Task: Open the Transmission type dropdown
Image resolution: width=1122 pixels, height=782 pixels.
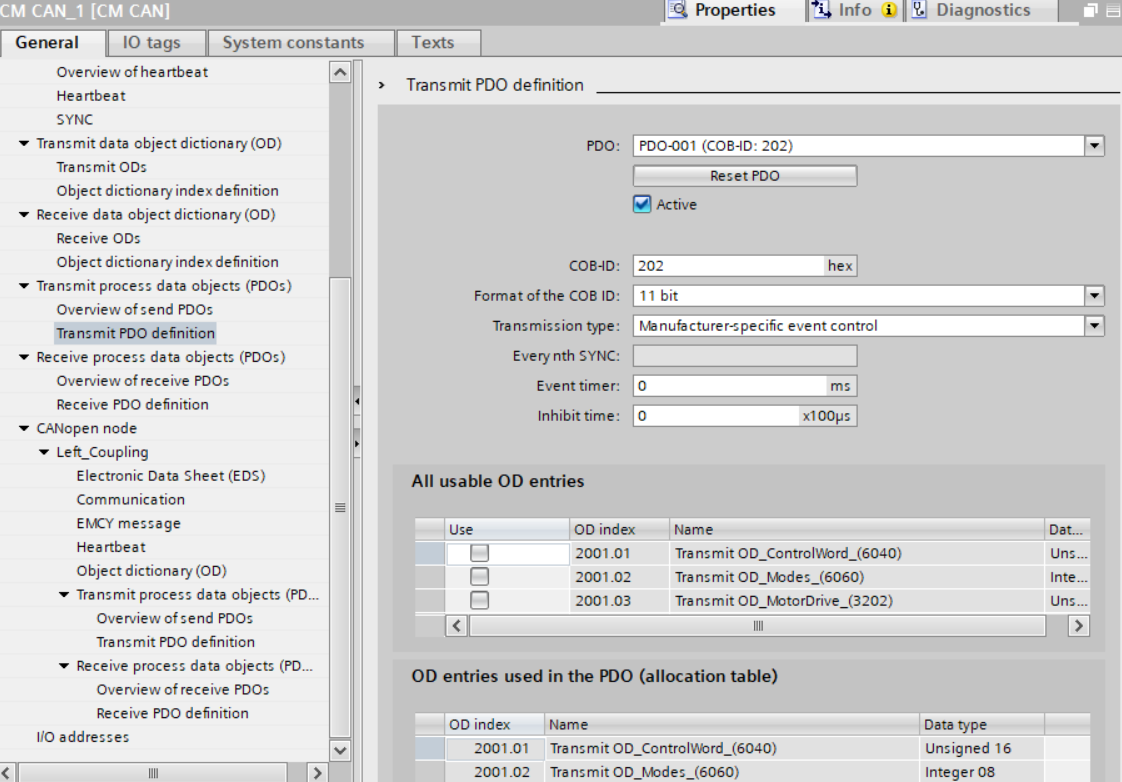Action: 1095,326
